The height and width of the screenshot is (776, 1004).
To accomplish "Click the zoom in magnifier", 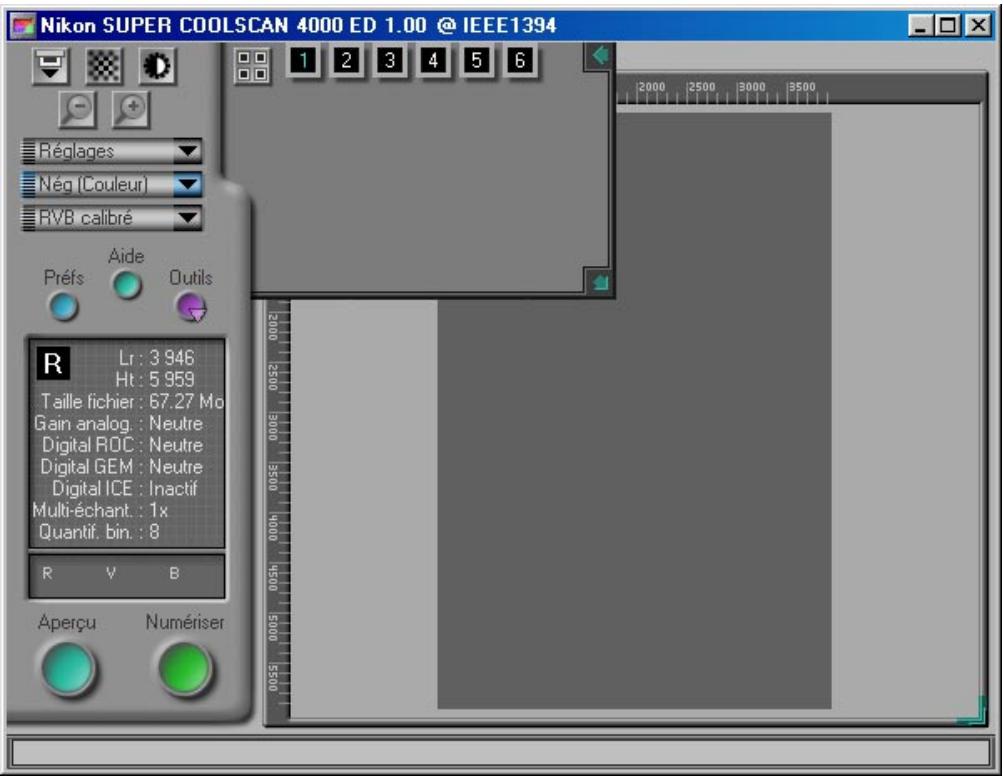I will coord(131,109).
